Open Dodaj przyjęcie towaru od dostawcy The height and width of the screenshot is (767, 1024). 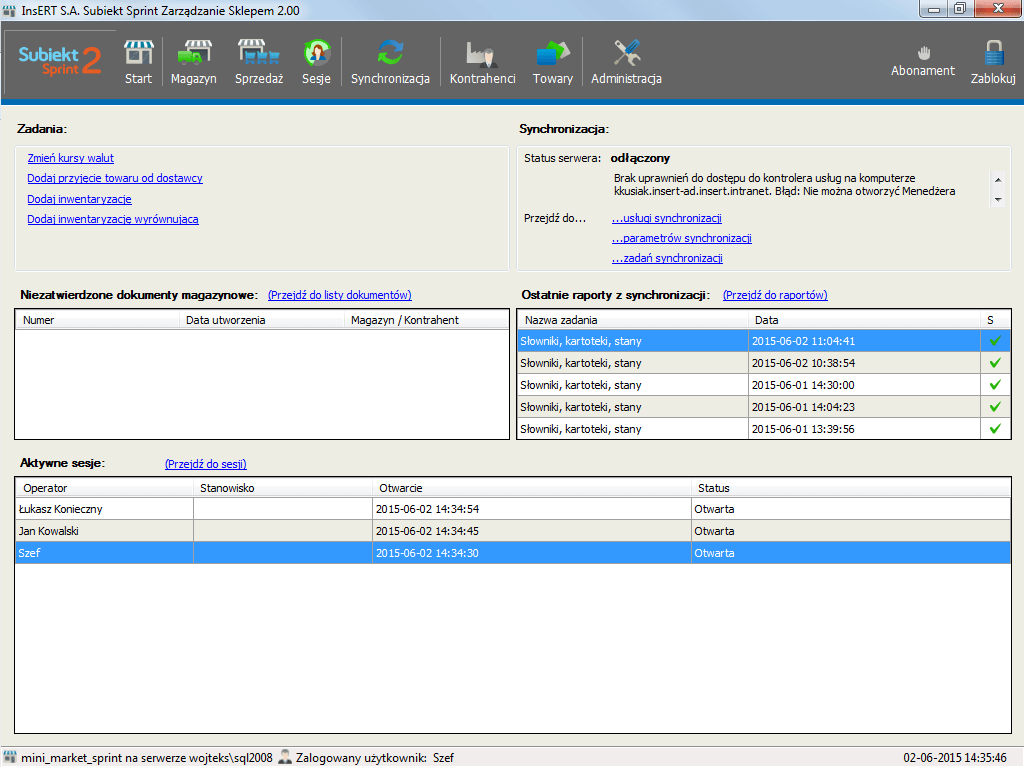[115, 178]
